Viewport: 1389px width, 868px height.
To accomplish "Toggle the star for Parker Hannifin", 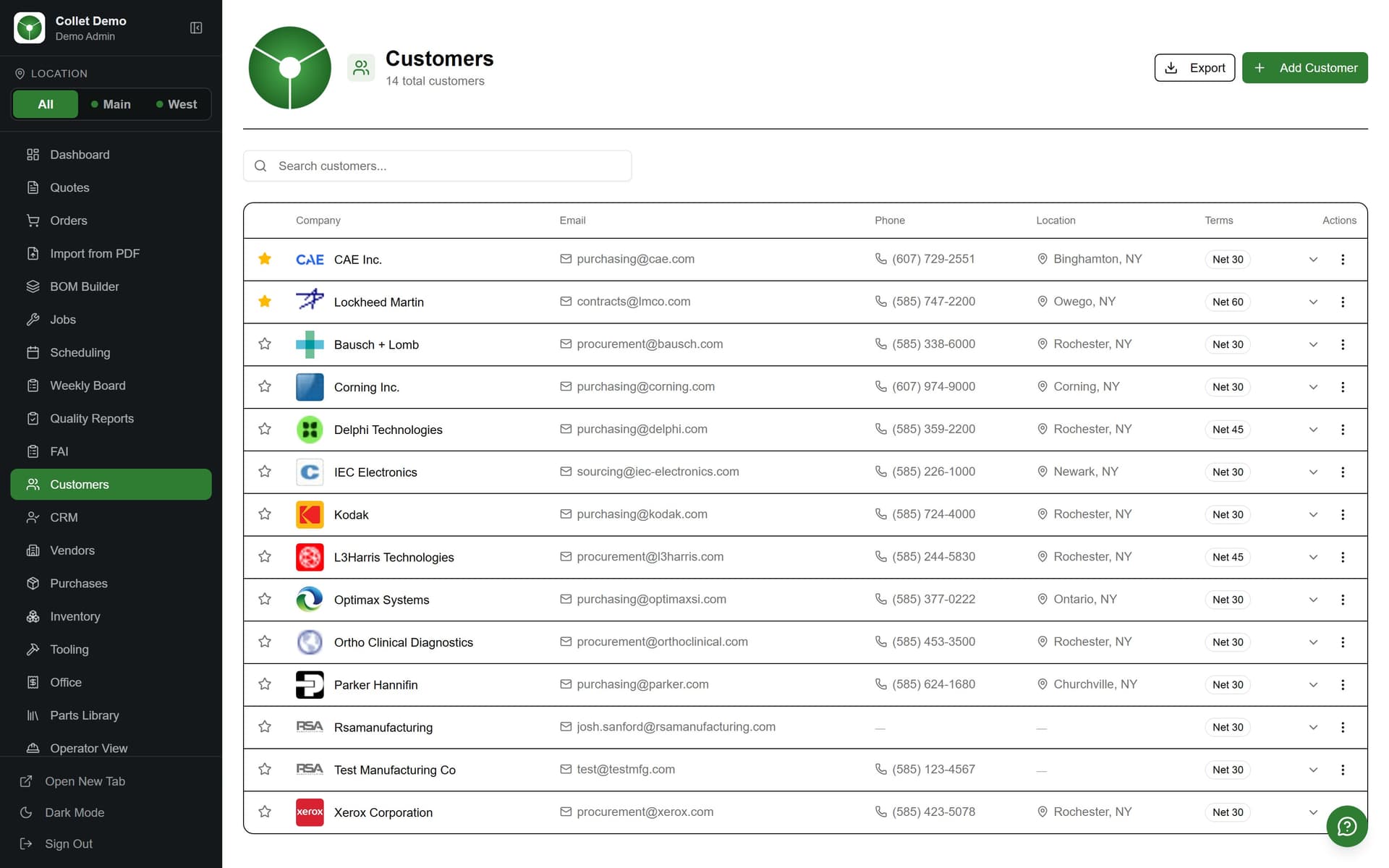I will coord(265,684).
